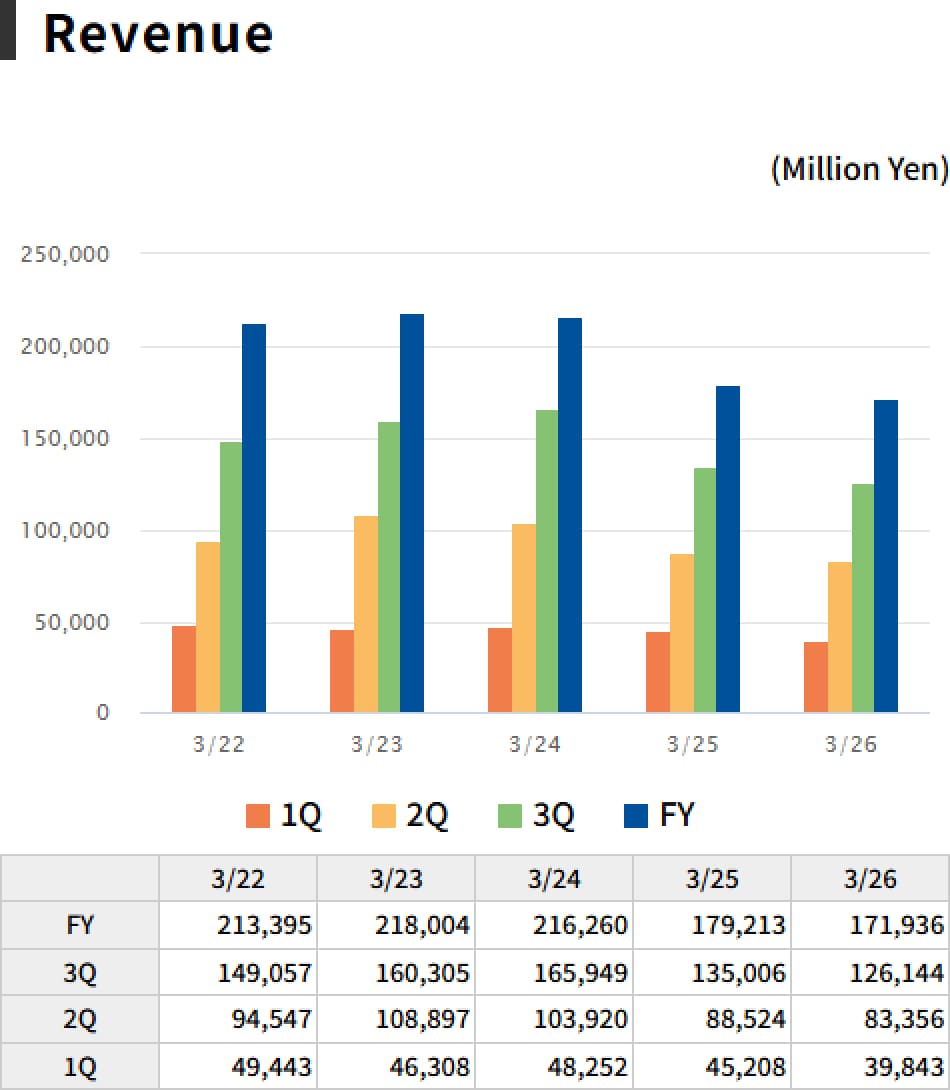Viewport: 950px width, 1090px height.
Task: Click the table cell 135,006
Action: click(x=712, y=973)
